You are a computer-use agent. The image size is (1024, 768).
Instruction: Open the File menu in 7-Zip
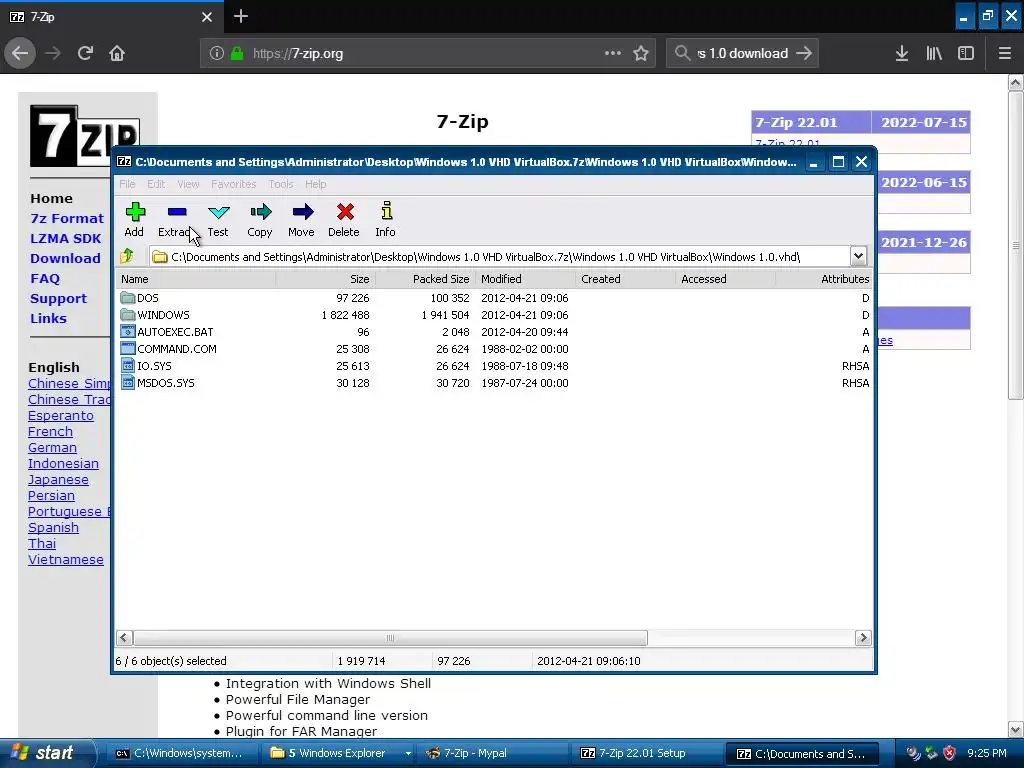click(127, 184)
